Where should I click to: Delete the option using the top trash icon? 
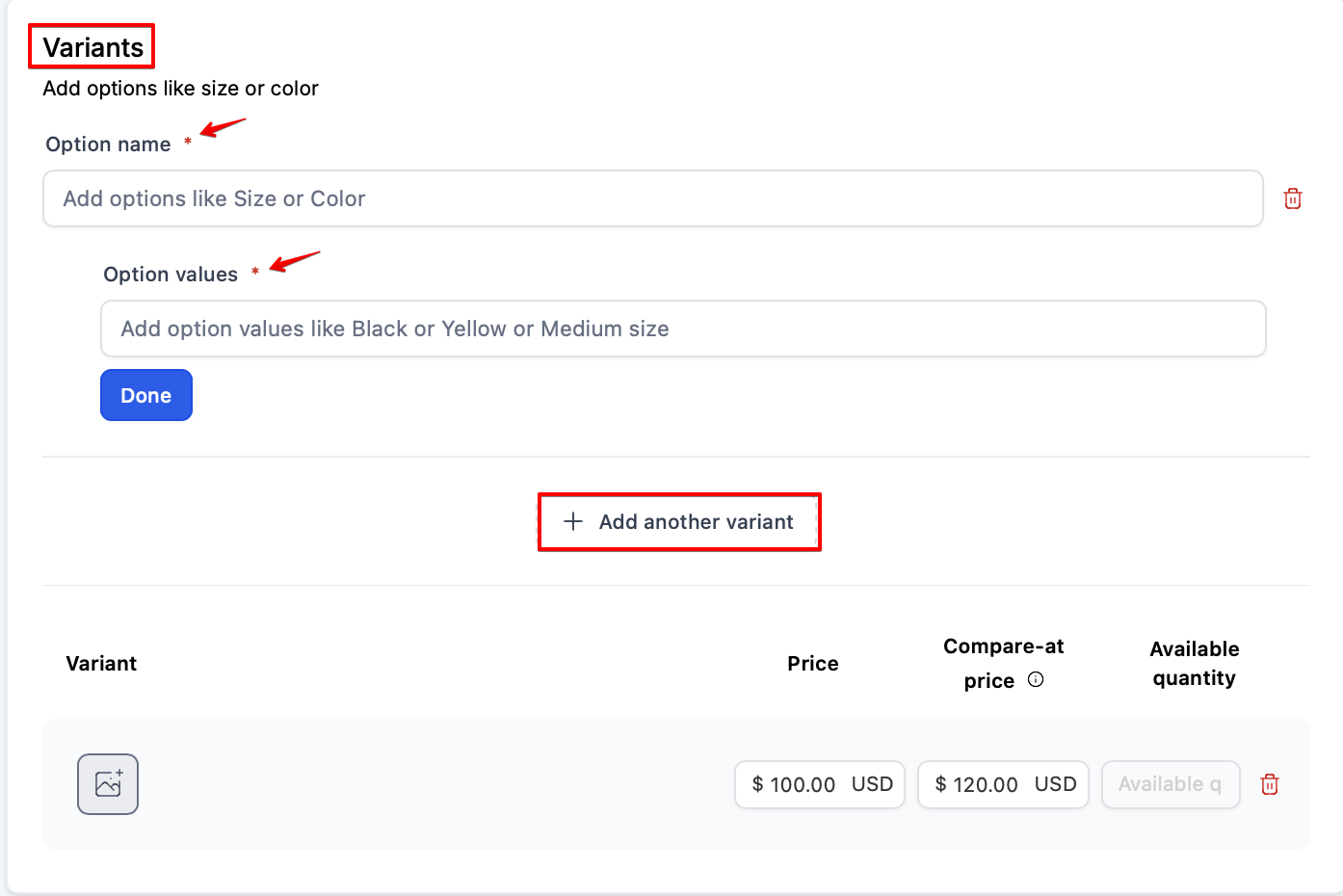(1293, 198)
